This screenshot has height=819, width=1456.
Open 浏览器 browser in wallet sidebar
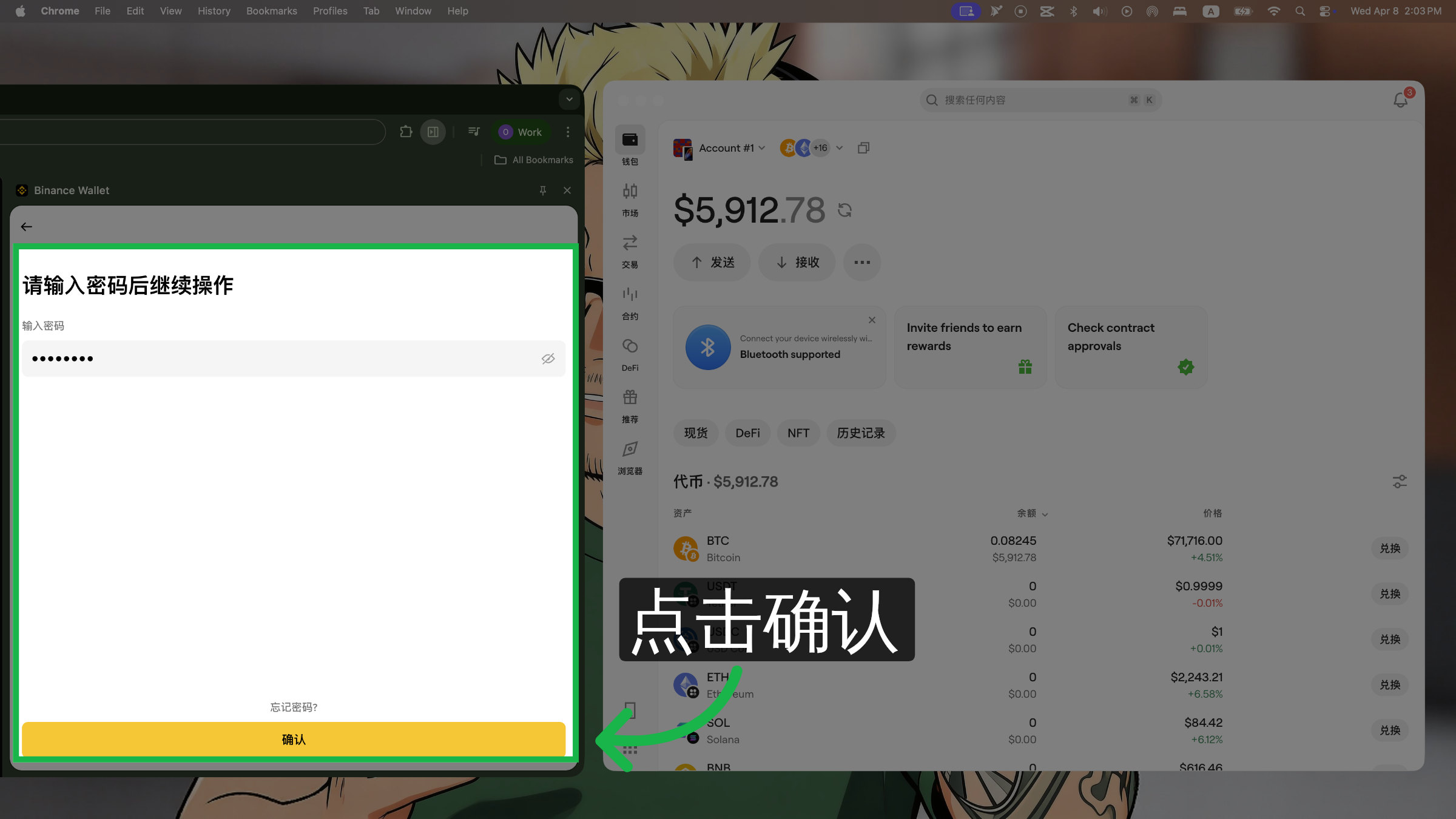coord(630,458)
